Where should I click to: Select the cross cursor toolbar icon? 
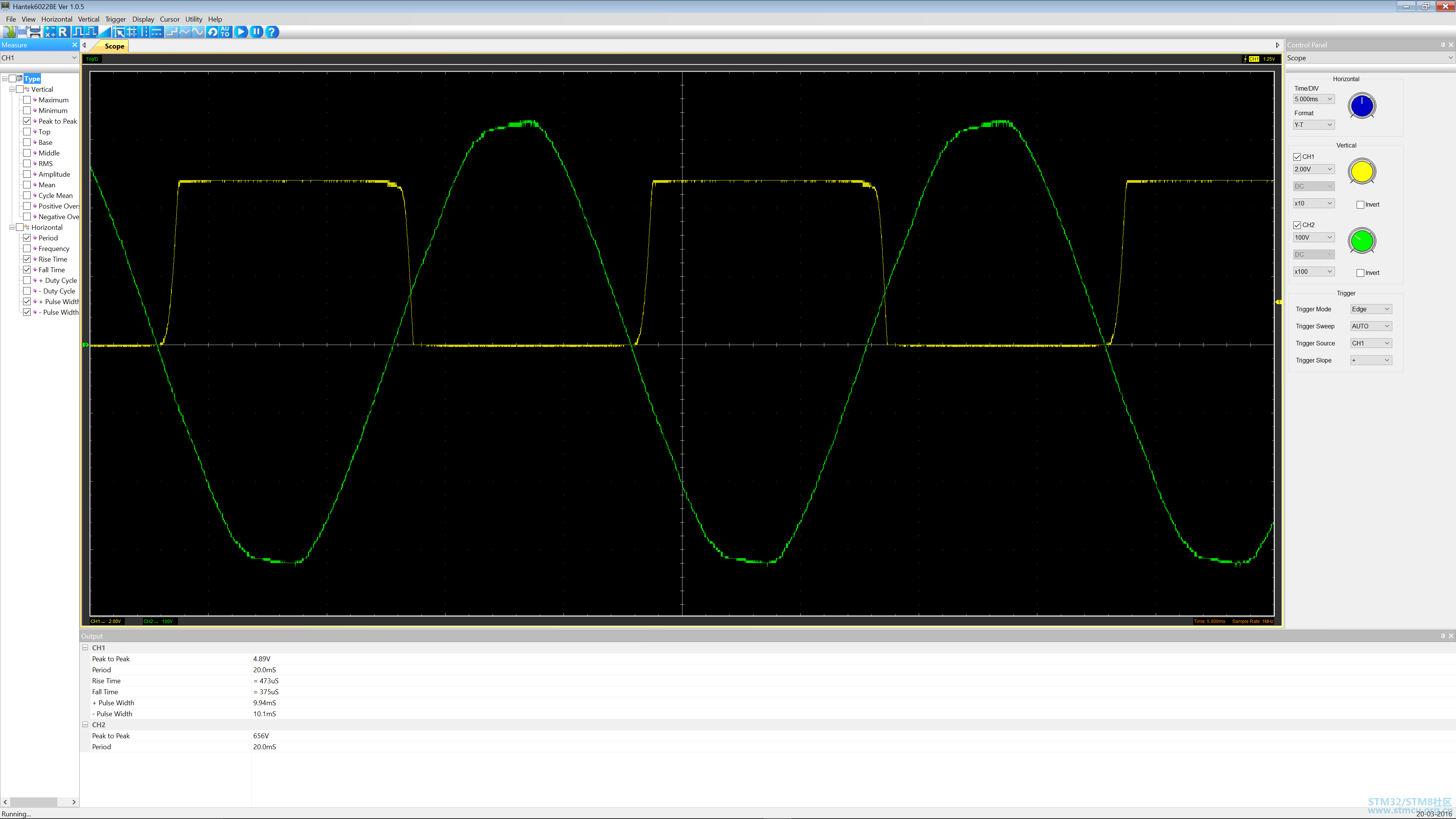(x=131, y=31)
